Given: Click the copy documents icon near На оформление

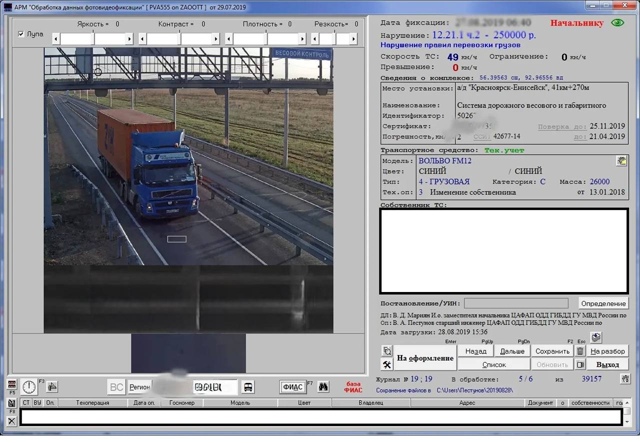Looking at the screenshot, I should [387, 351].
